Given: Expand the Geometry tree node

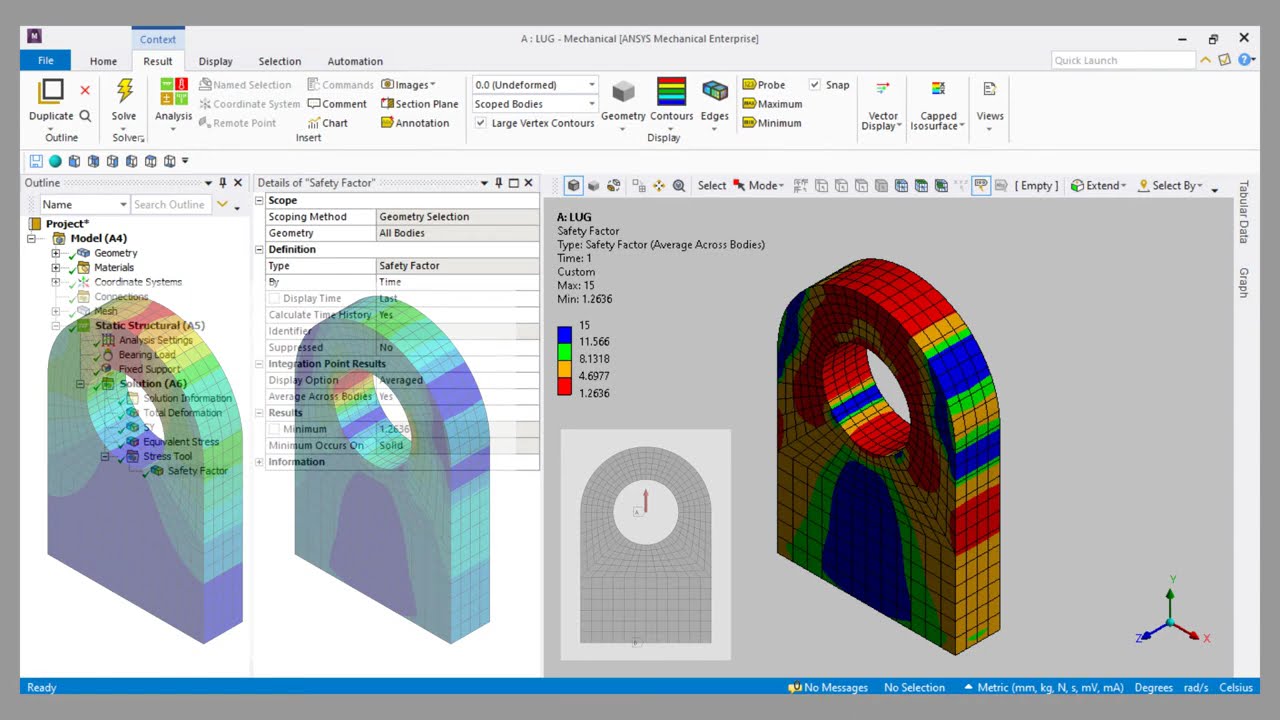Looking at the screenshot, I should click(x=56, y=253).
